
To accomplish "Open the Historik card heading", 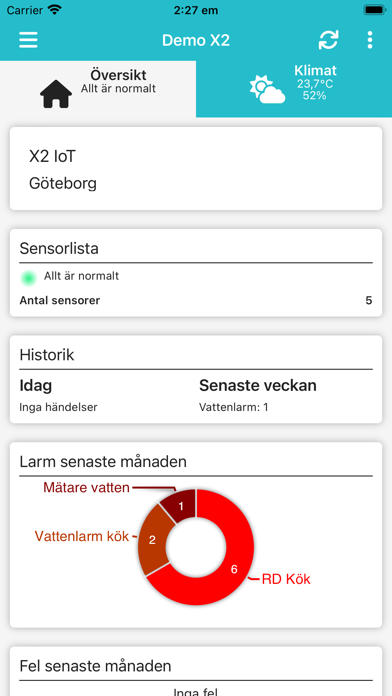I will tap(47, 355).
